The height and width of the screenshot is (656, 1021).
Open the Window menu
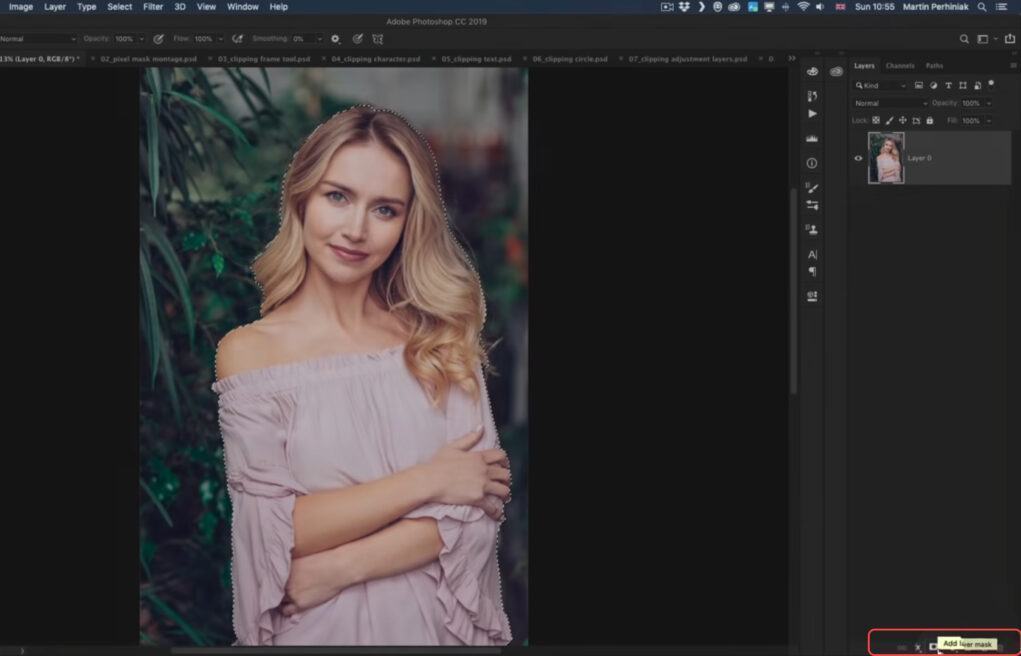point(242,7)
